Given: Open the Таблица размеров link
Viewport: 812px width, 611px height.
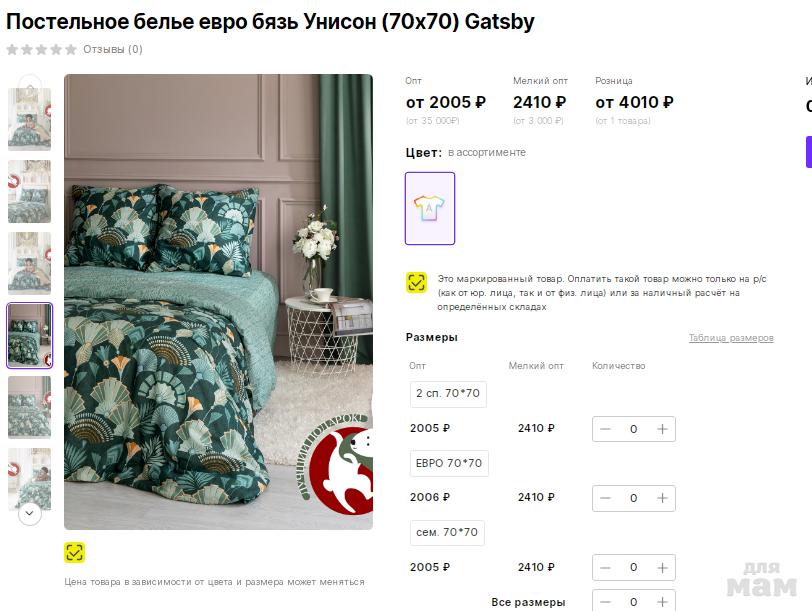Looking at the screenshot, I should point(731,338).
